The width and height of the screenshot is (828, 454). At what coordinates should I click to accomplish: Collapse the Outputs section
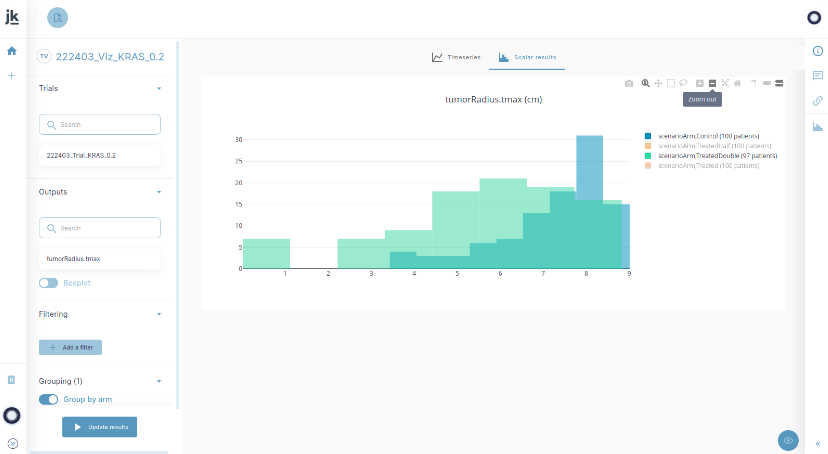[x=159, y=191]
